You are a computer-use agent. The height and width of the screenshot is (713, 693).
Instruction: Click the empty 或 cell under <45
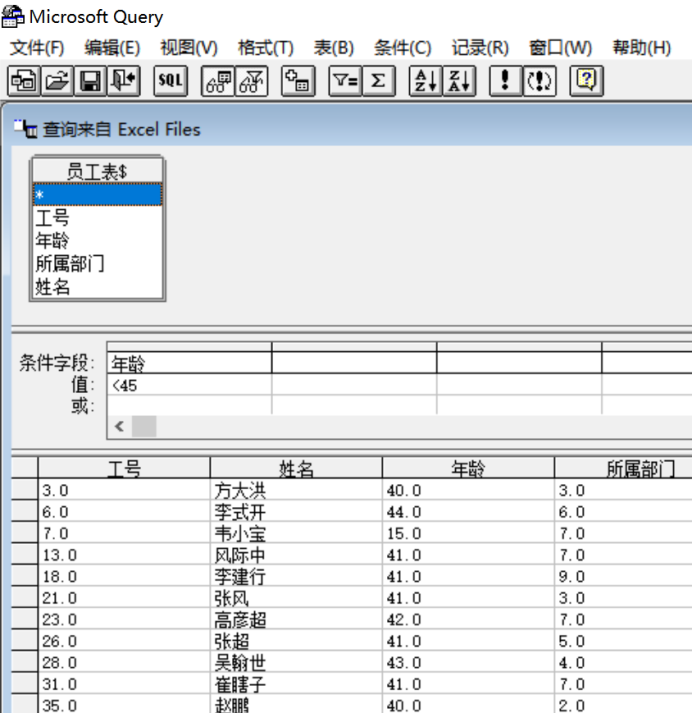pos(189,405)
